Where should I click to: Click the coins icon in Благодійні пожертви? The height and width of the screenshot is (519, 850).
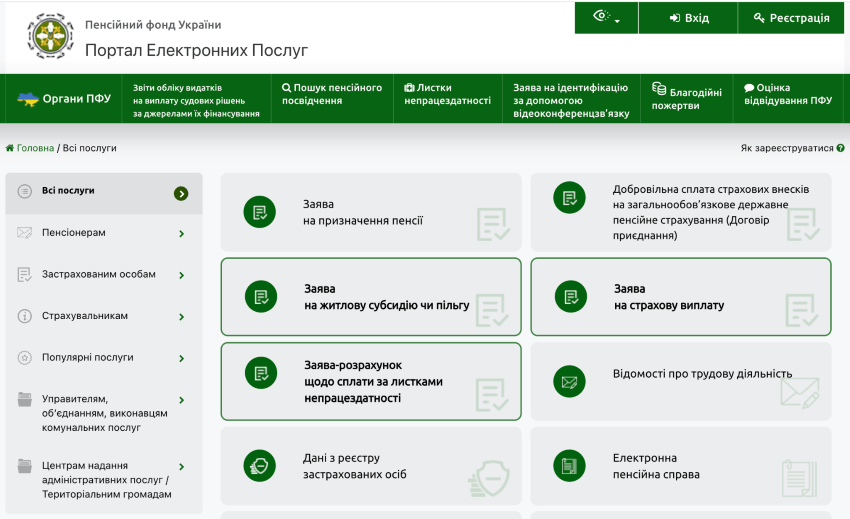(x=659, y=88)
